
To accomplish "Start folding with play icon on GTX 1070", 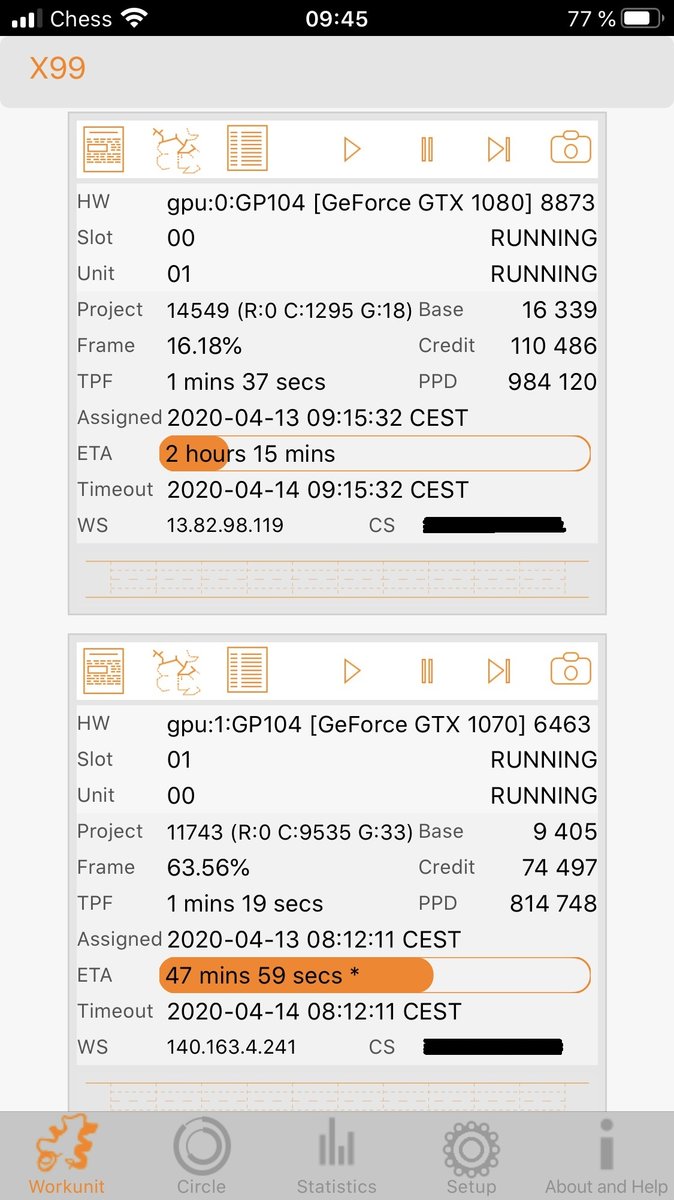I will (x=351, y=671).
